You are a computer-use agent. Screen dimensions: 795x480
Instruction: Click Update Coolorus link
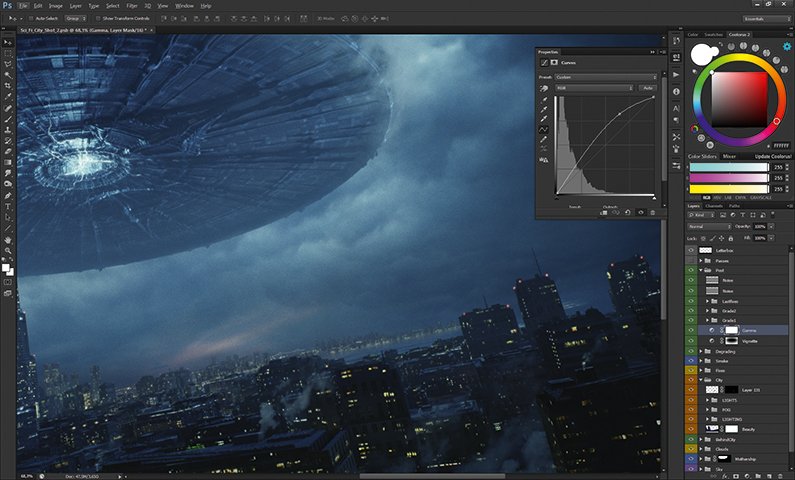coord(773,156)
